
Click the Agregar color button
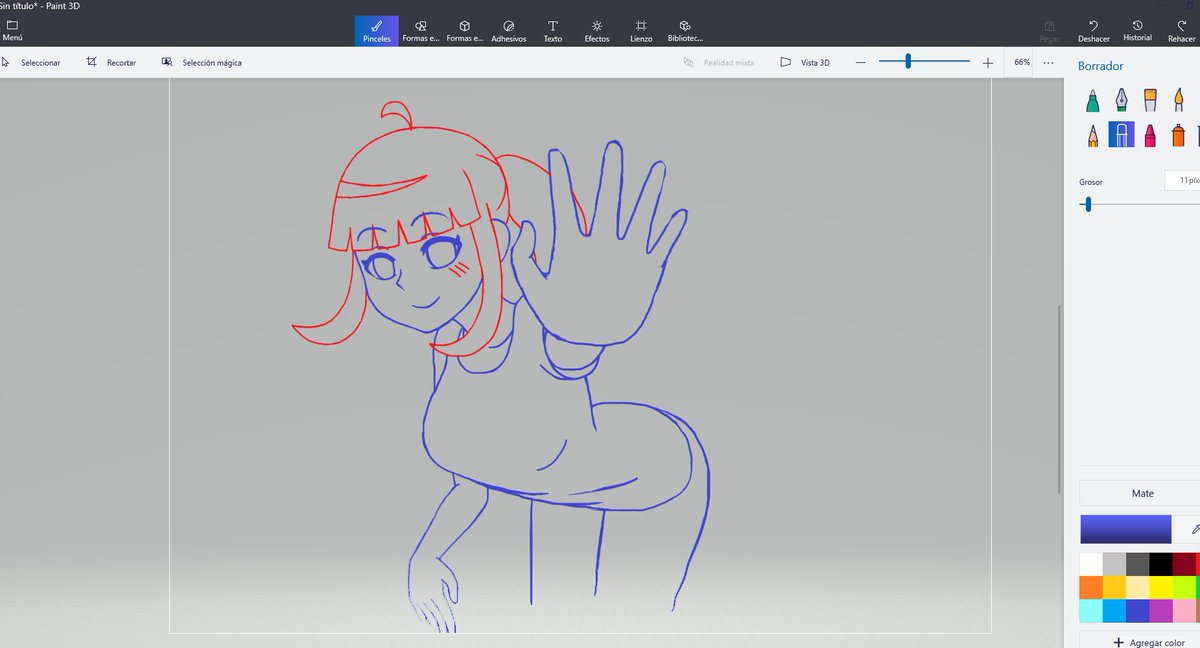coord(1140,642)
